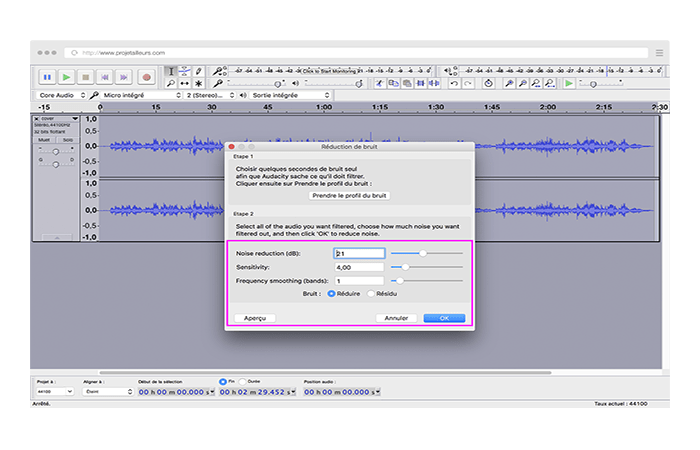Open Position audio time format arrow
Image resolution: width=700 pixels, height=450 pixels.
[378, 392]
